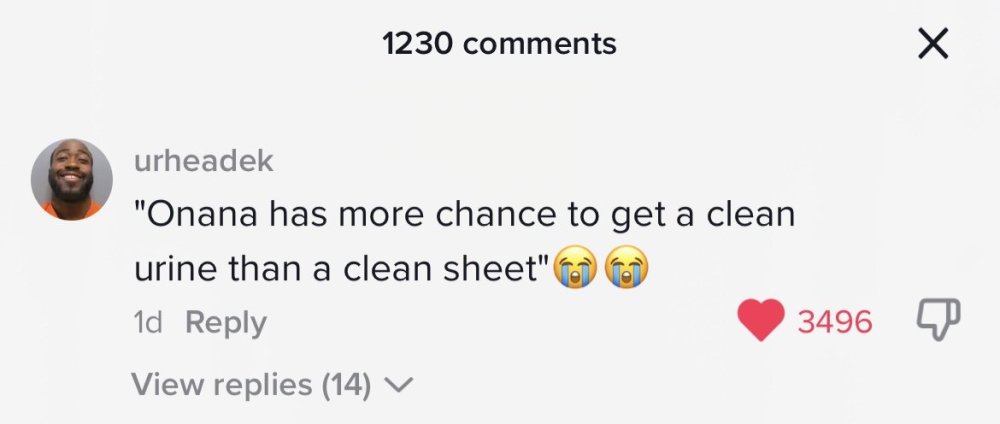Click the words "clean sheet" in the comment
The image size is (1000, 424).
443,269
